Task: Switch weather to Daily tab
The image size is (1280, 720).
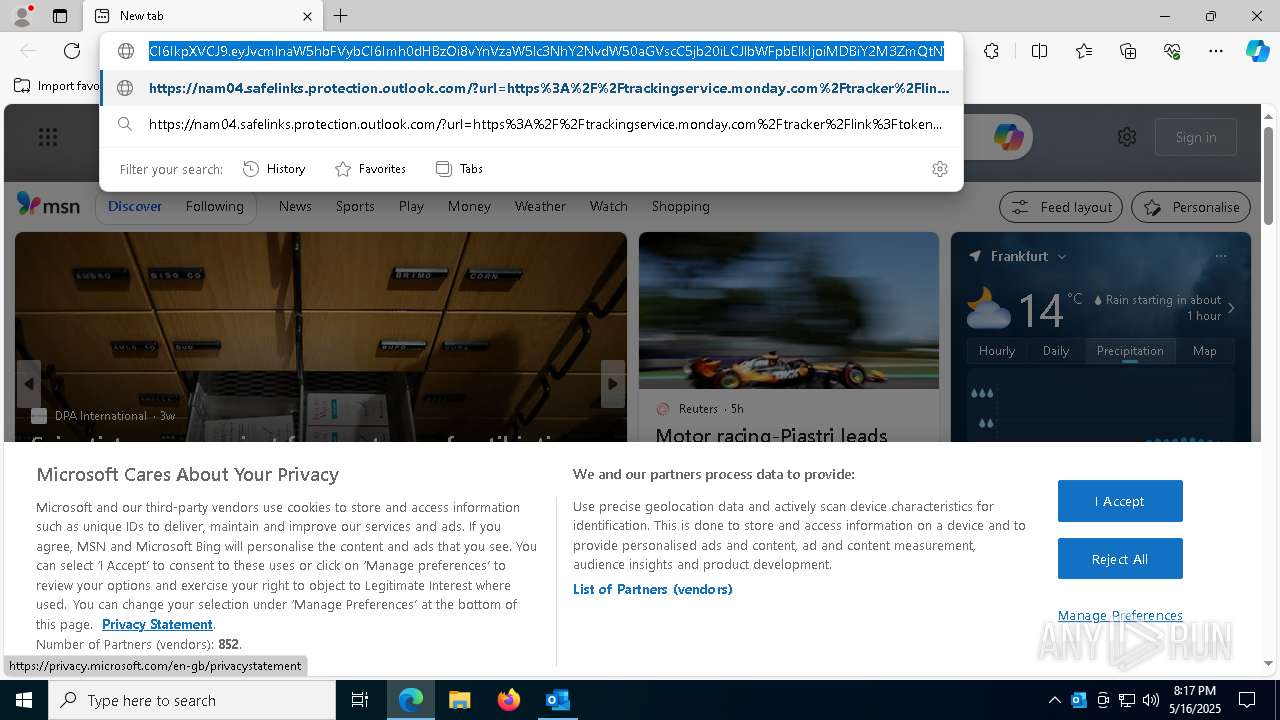Action: pos(1056,351)
